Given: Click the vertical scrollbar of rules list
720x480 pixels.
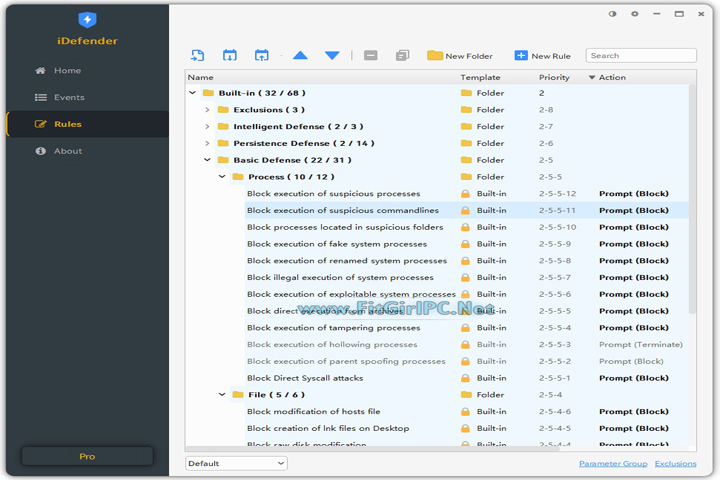Looking at the screenshot, I should click(693, 200).
